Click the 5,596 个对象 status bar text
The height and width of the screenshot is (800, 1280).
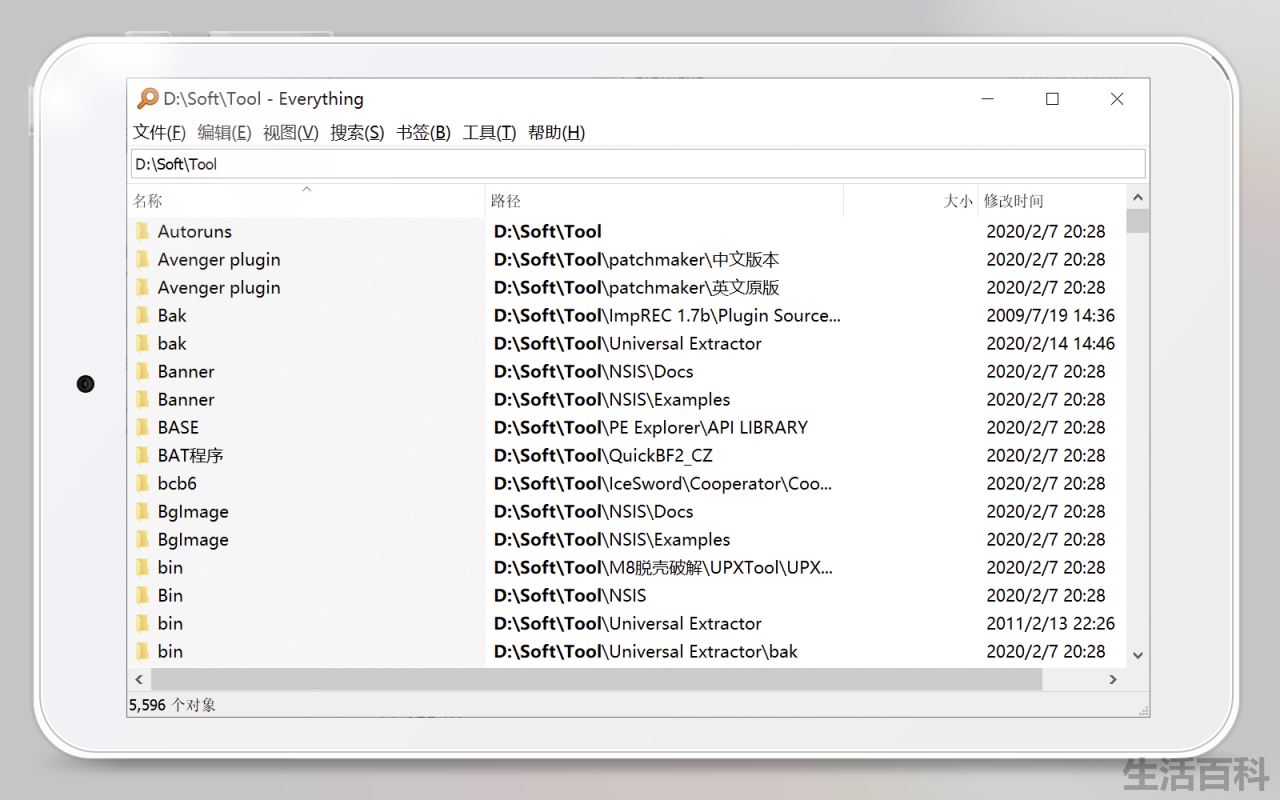coord(172,704)
